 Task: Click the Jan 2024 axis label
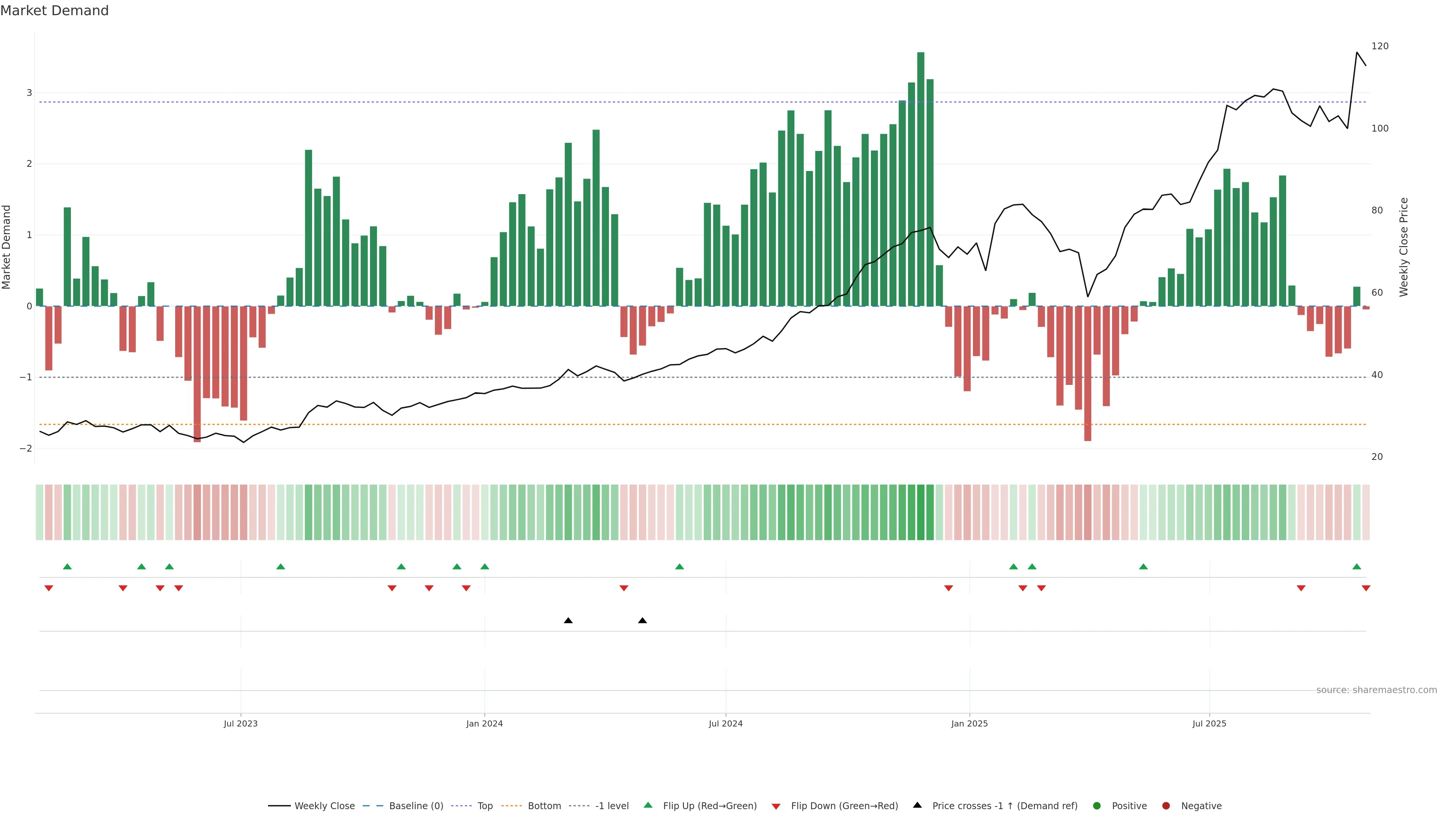485,723
